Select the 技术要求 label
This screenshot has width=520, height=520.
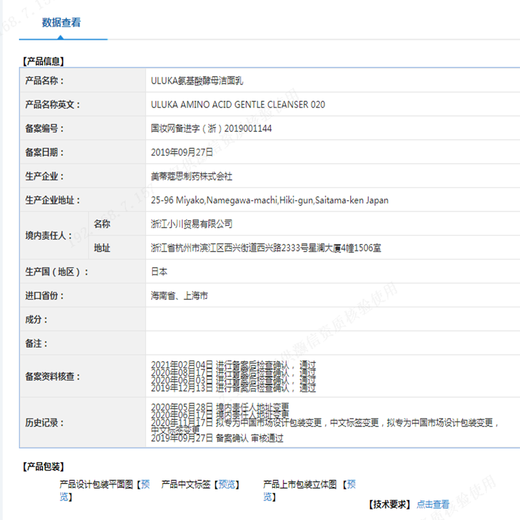pos(389,504)
